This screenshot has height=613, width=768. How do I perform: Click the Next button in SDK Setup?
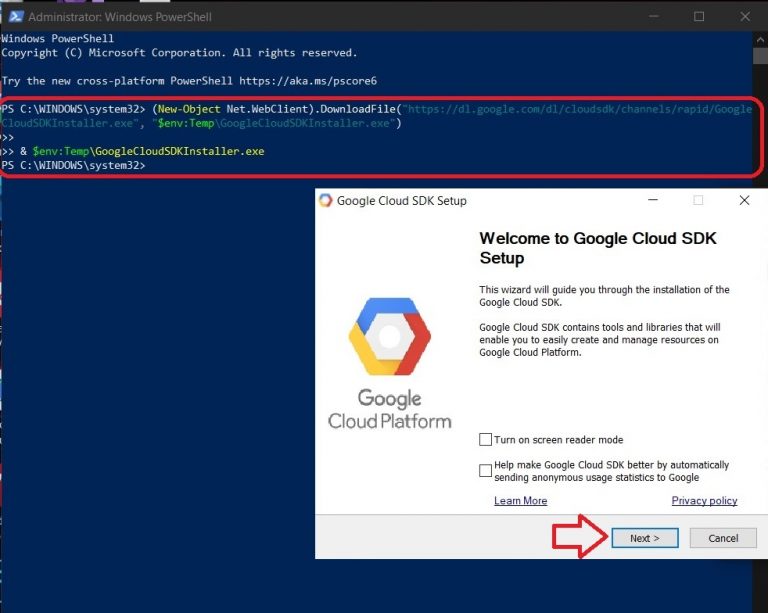pyautogui.click(x=645, y=538)
